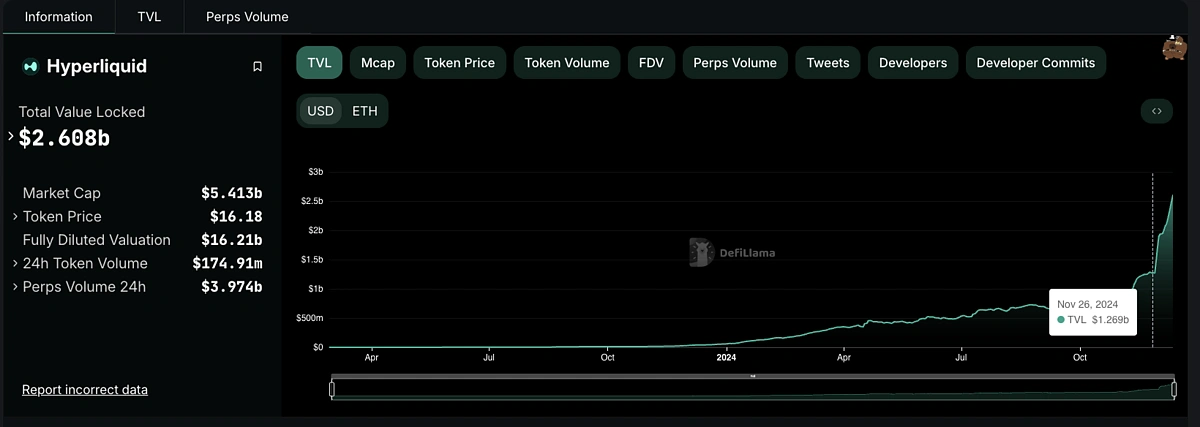
Task: Click the Nov 26, 2024 tooltip date
Action: coord(1087,304)
